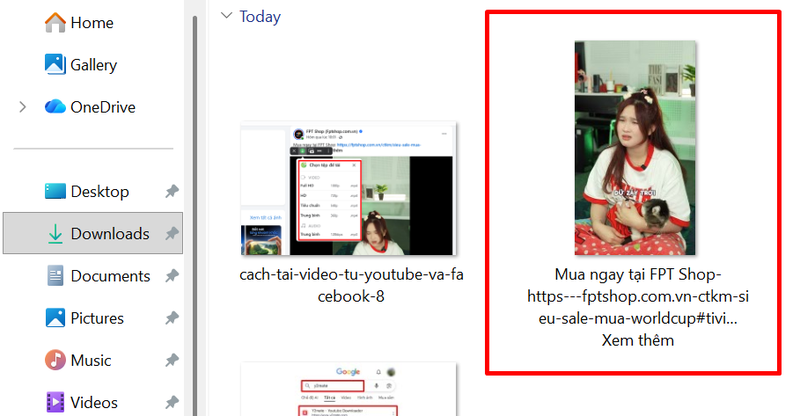The image size is (800, 416).
Task: Click the Home house icon
Action: click(x=55, y=22)
